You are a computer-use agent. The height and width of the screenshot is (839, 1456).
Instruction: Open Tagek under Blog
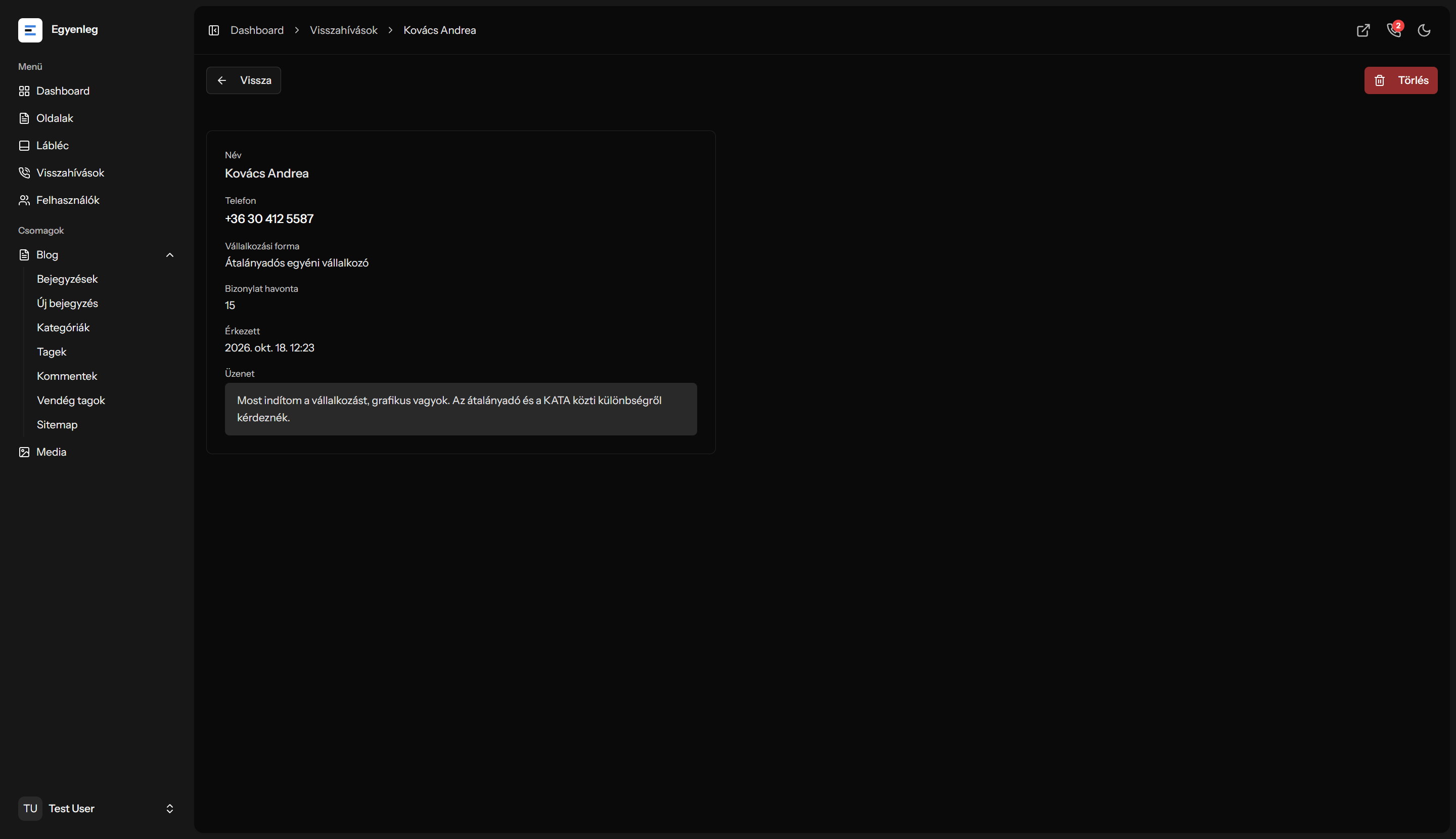click(x=52, y=351)
